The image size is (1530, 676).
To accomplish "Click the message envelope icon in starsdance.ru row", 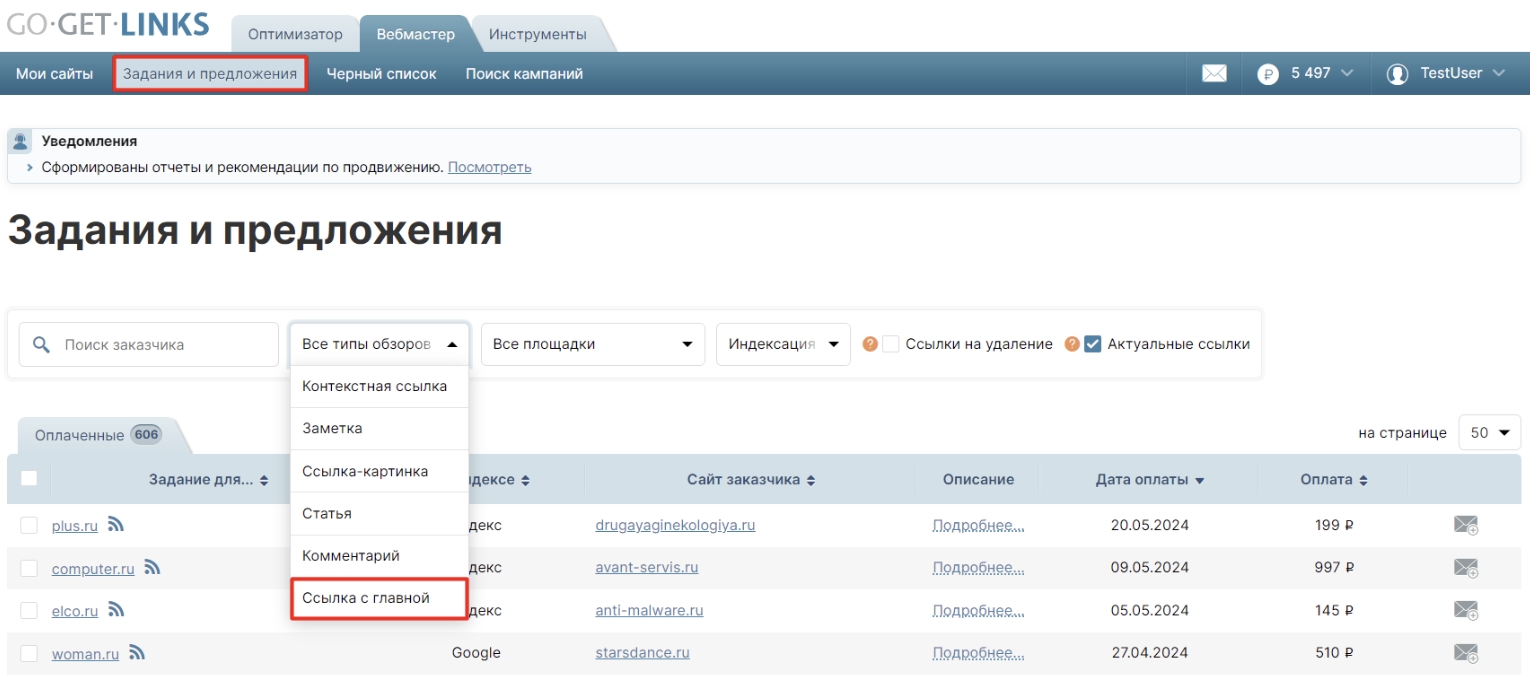I will click(1465, 653).
